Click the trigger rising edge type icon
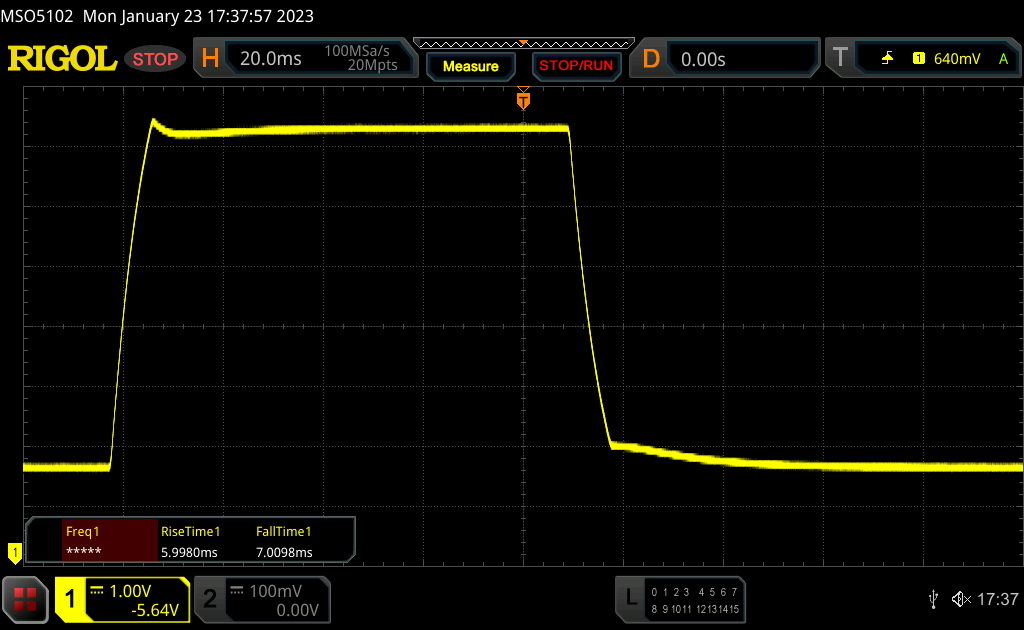Image resolution: width=1024 pixels, height=630 pixels. 887,59
